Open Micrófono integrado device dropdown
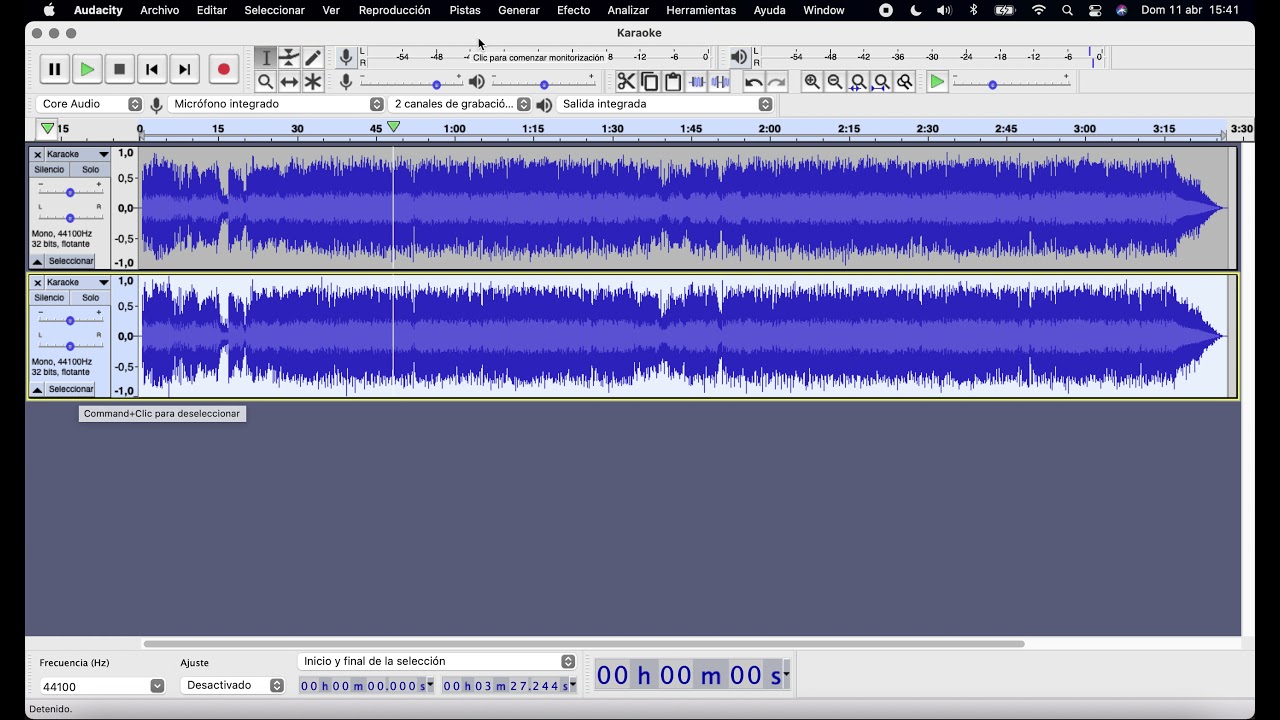The image size is (1280, 720). pos(277,104)
